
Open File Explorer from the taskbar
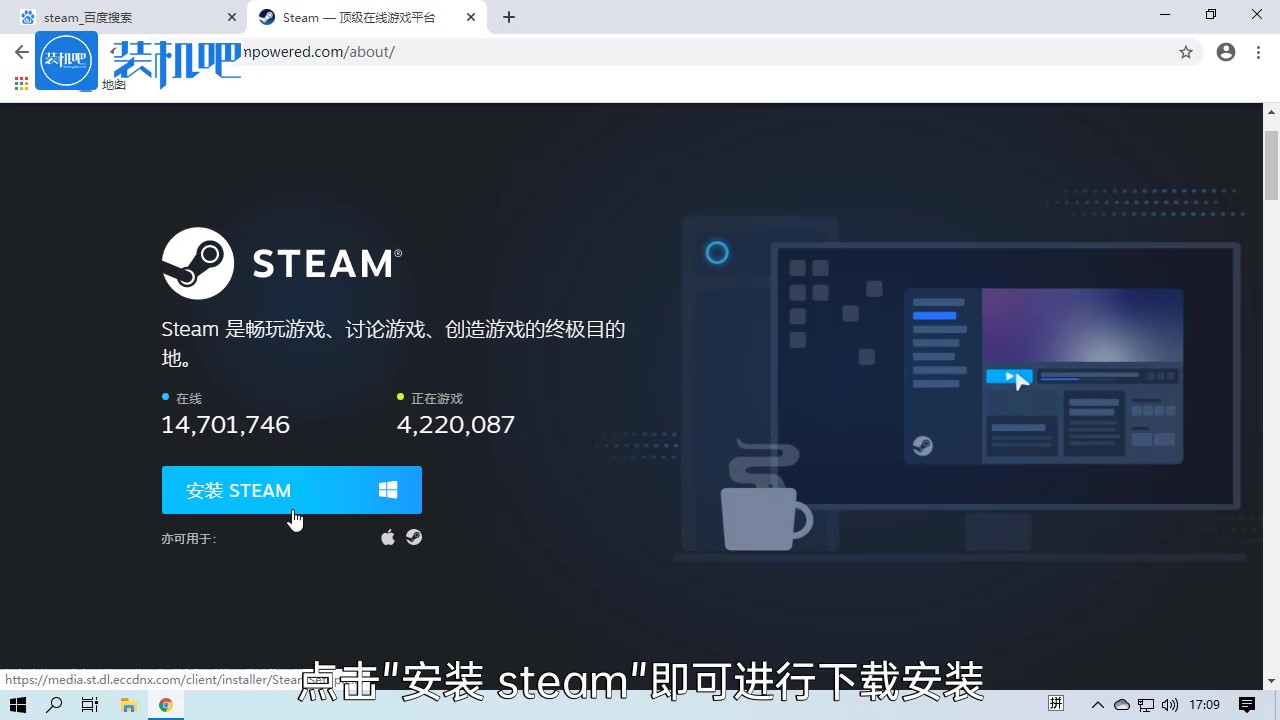[x=128, y=705]
